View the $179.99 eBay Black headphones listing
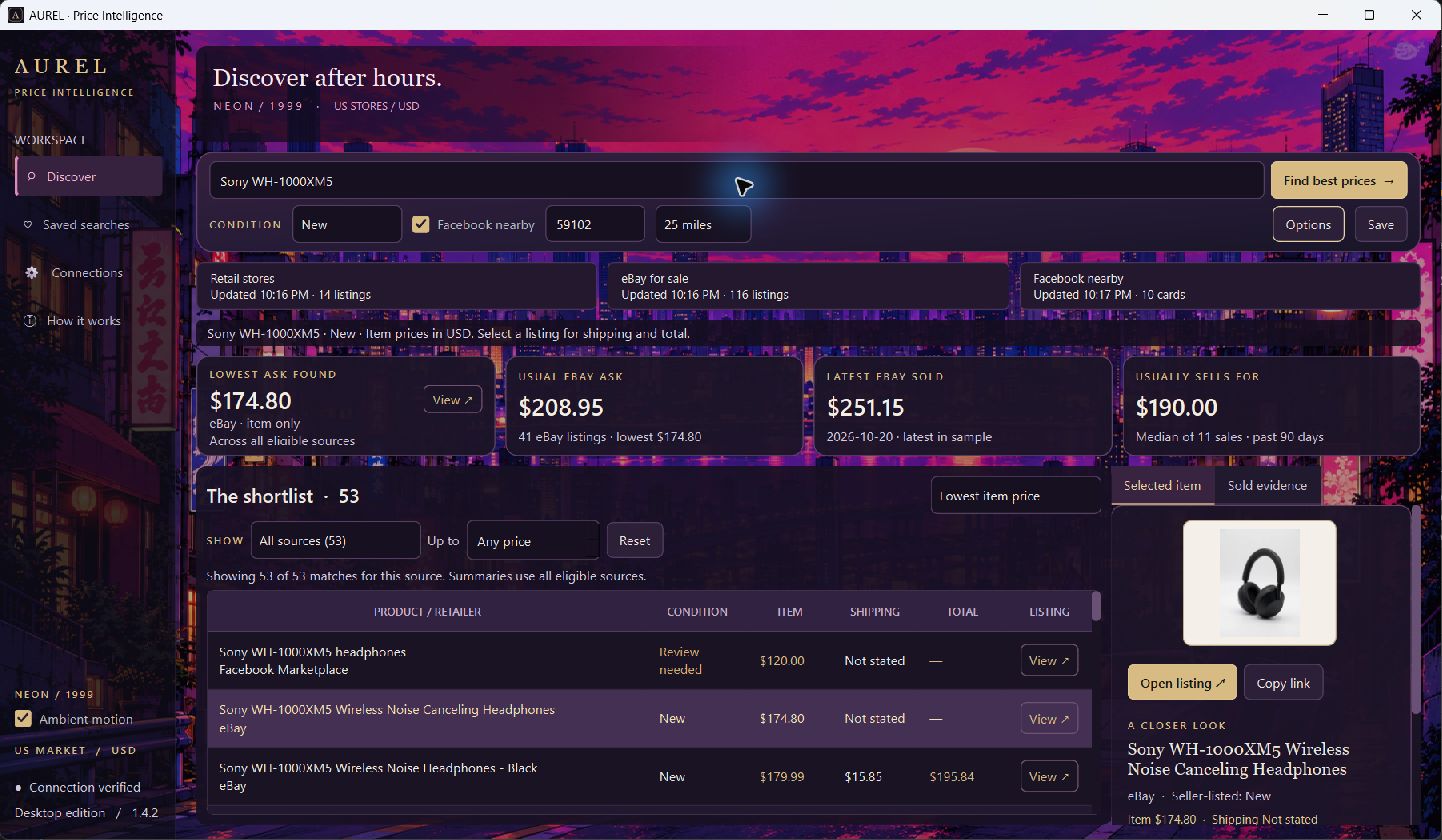1442x840 pixels. click(x=1049, y=776)
